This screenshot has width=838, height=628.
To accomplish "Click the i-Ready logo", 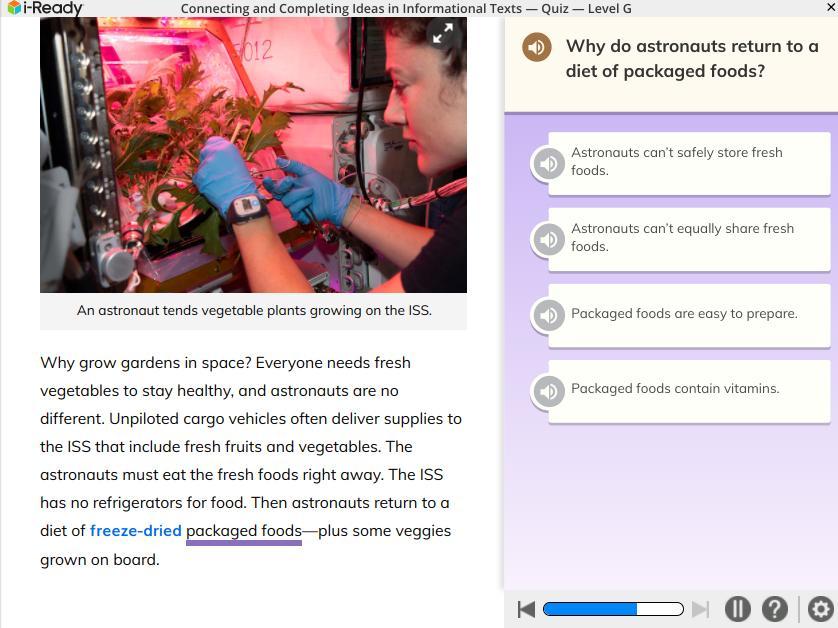I will coord(45,8).
